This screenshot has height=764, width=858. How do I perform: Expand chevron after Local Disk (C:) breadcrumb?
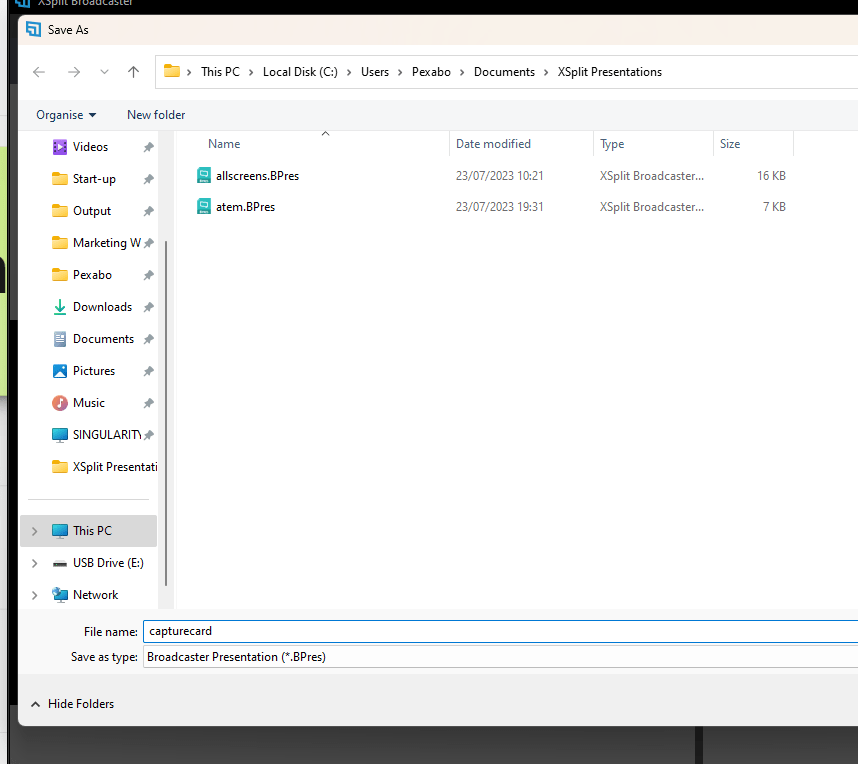[x=349, y=72]
